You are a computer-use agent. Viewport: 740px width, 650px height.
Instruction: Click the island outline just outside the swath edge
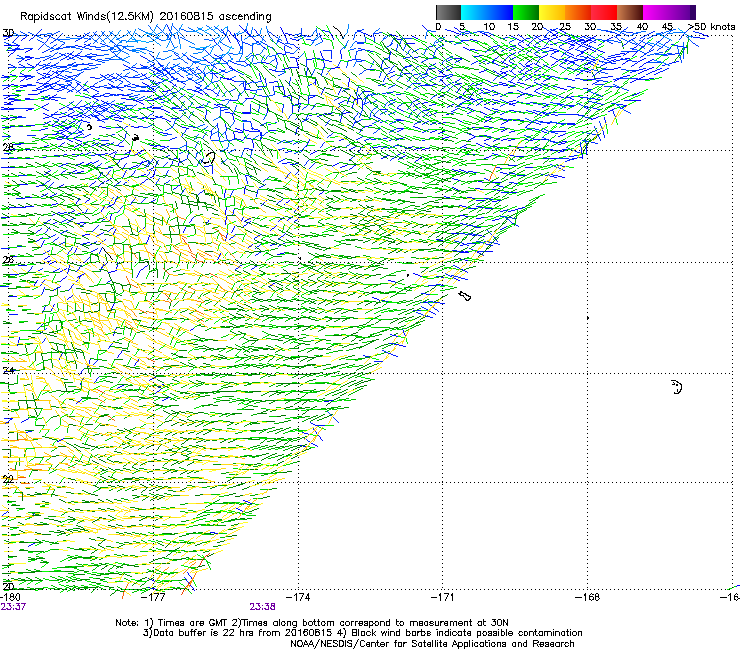click(465, 296)
